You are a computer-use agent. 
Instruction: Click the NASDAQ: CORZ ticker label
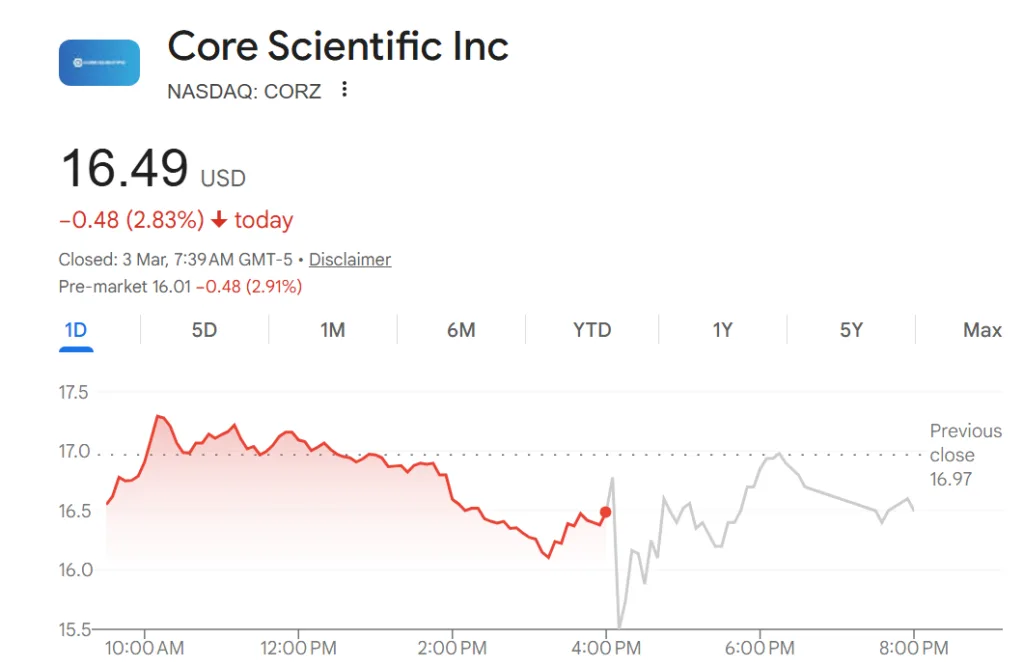coord(244,90)
